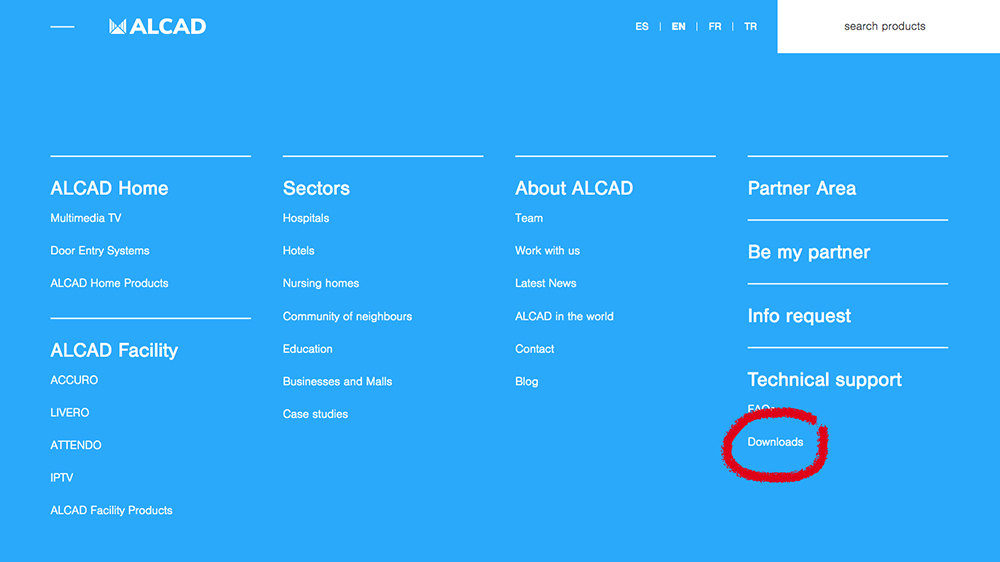Open Community of neighbours link
The height and width of the screenshot is (562, 1000).
(x=347, y=317)
